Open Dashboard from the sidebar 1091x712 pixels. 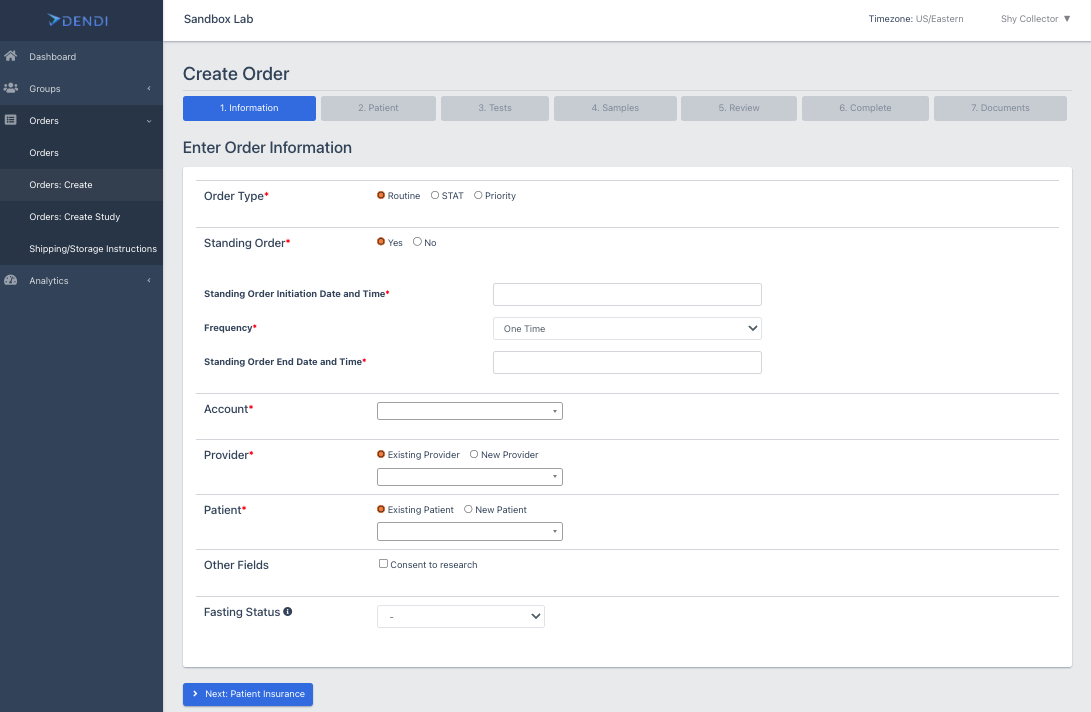pos(53,56)
